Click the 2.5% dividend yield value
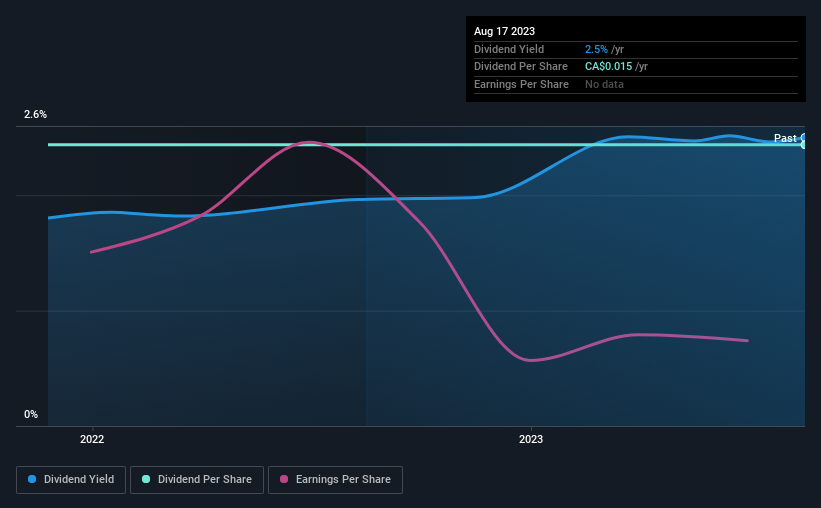 point(596,49)
